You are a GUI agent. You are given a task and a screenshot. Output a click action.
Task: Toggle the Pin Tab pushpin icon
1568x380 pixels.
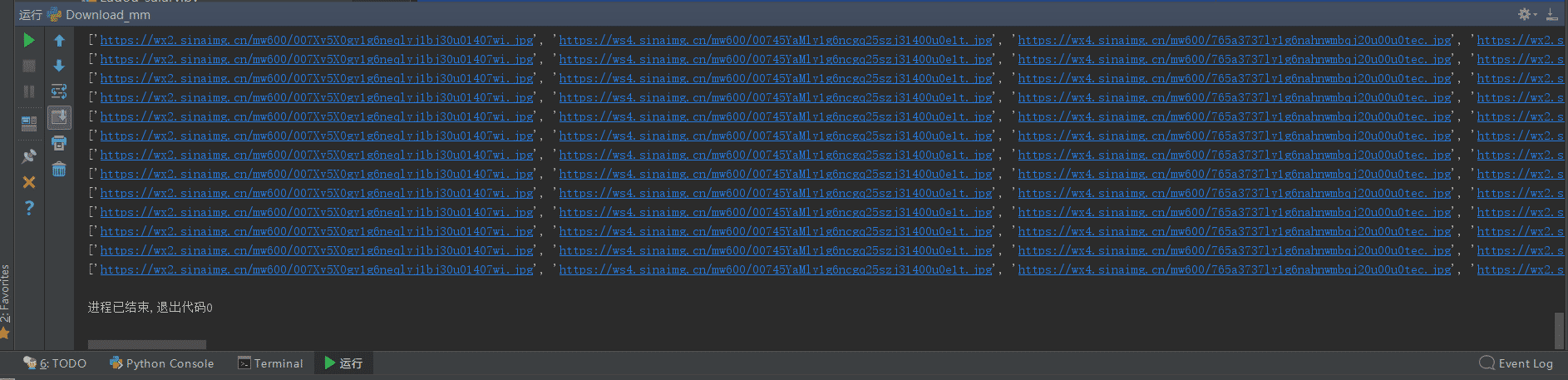29,155
